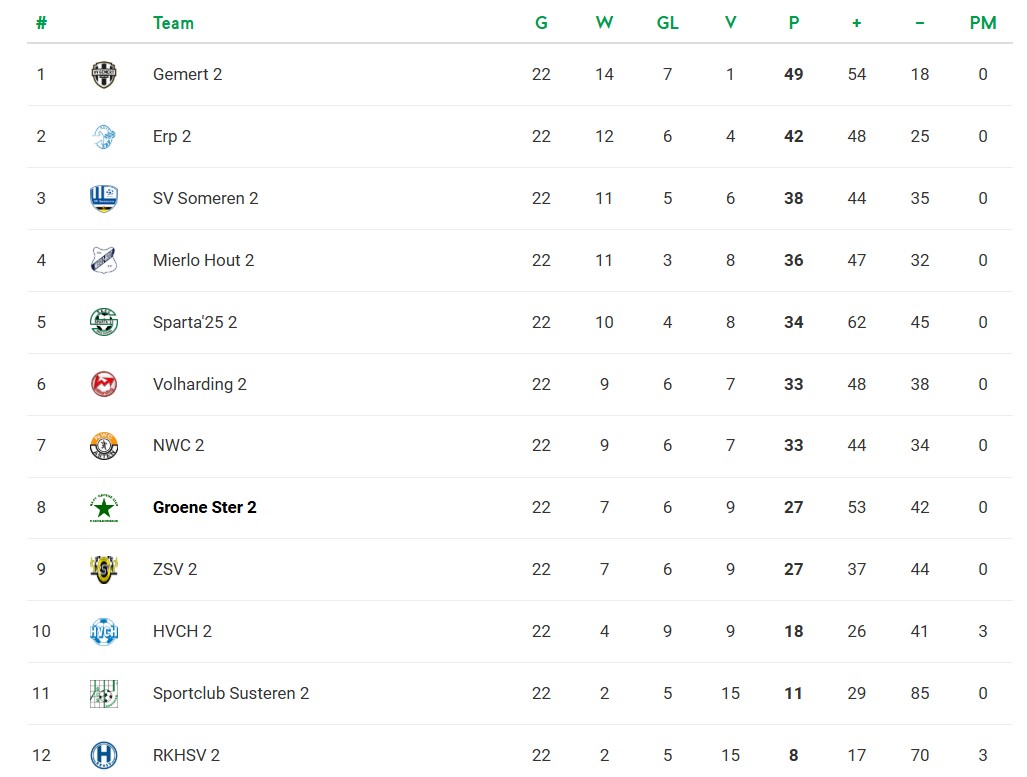Click the # rank column header

(x=41, y=23)
